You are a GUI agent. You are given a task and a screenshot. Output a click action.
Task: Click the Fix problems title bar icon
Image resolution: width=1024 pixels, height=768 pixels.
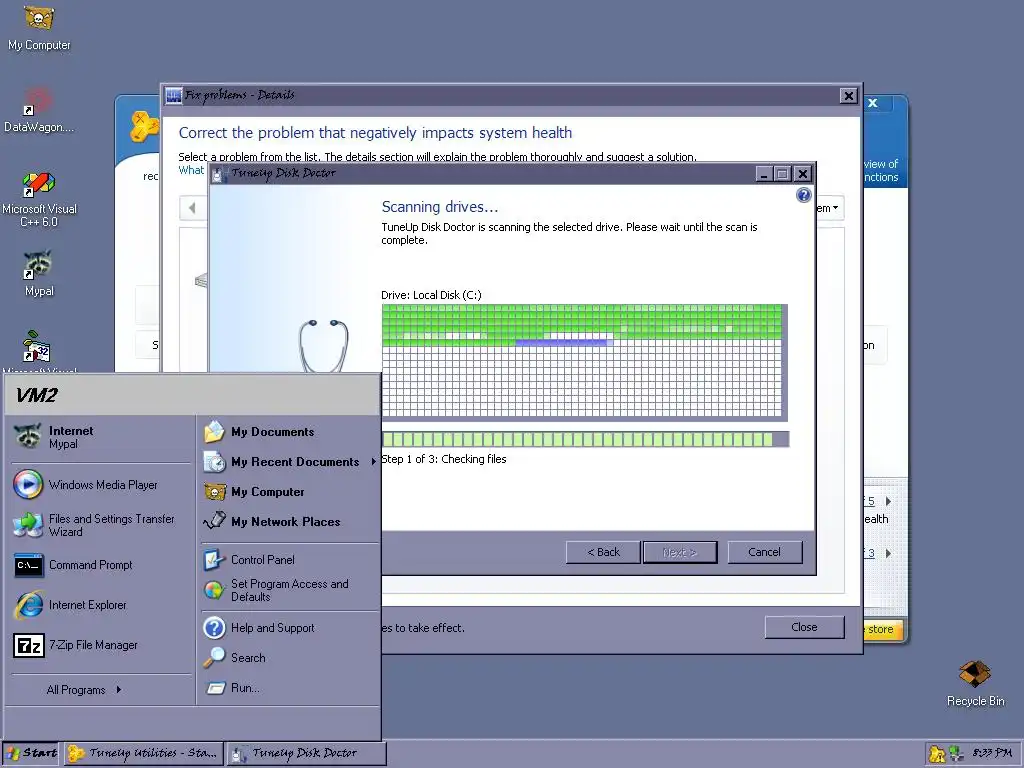173,96
